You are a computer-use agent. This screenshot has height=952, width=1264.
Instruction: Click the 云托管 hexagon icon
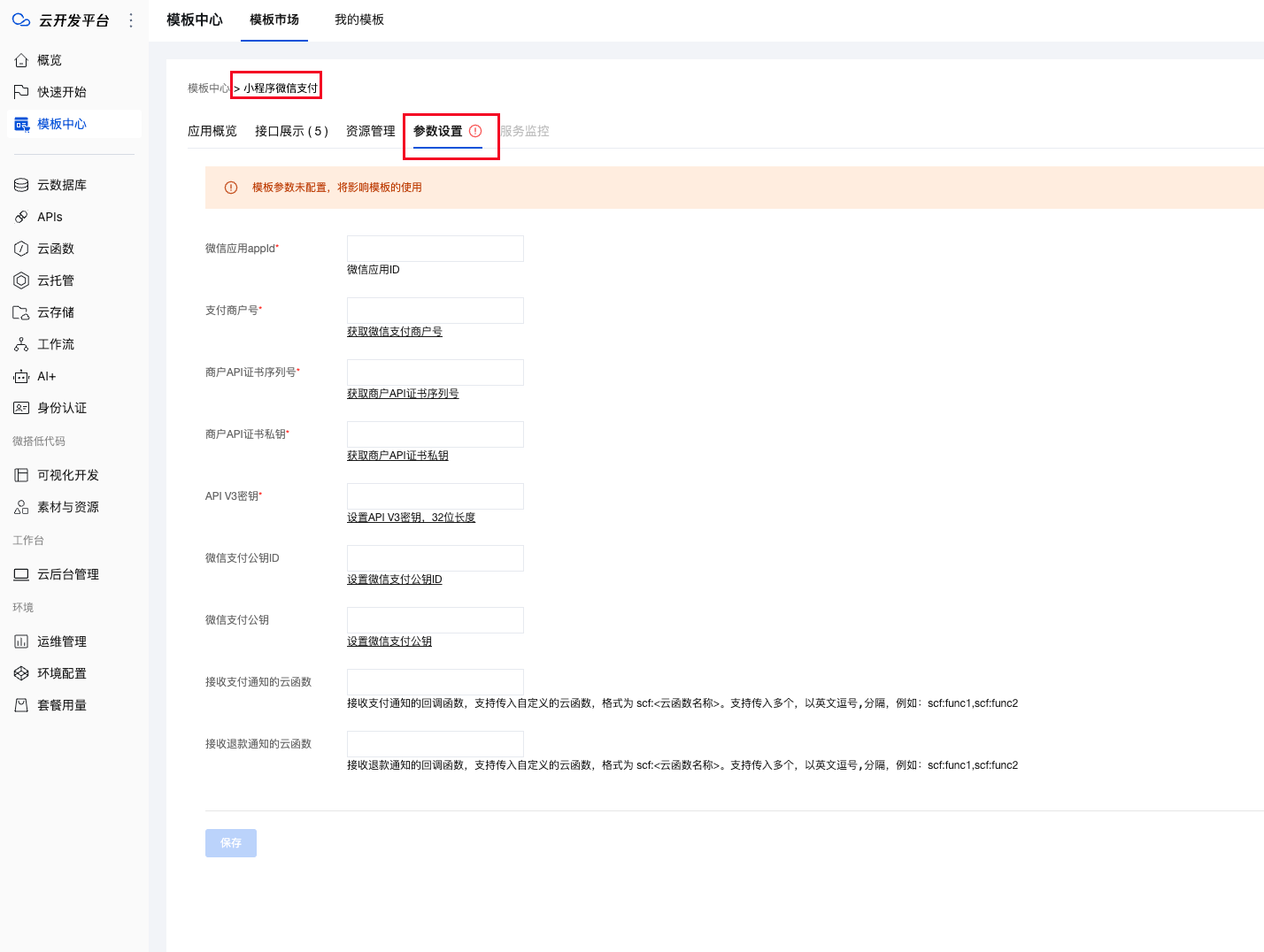[x=21, y=280]
